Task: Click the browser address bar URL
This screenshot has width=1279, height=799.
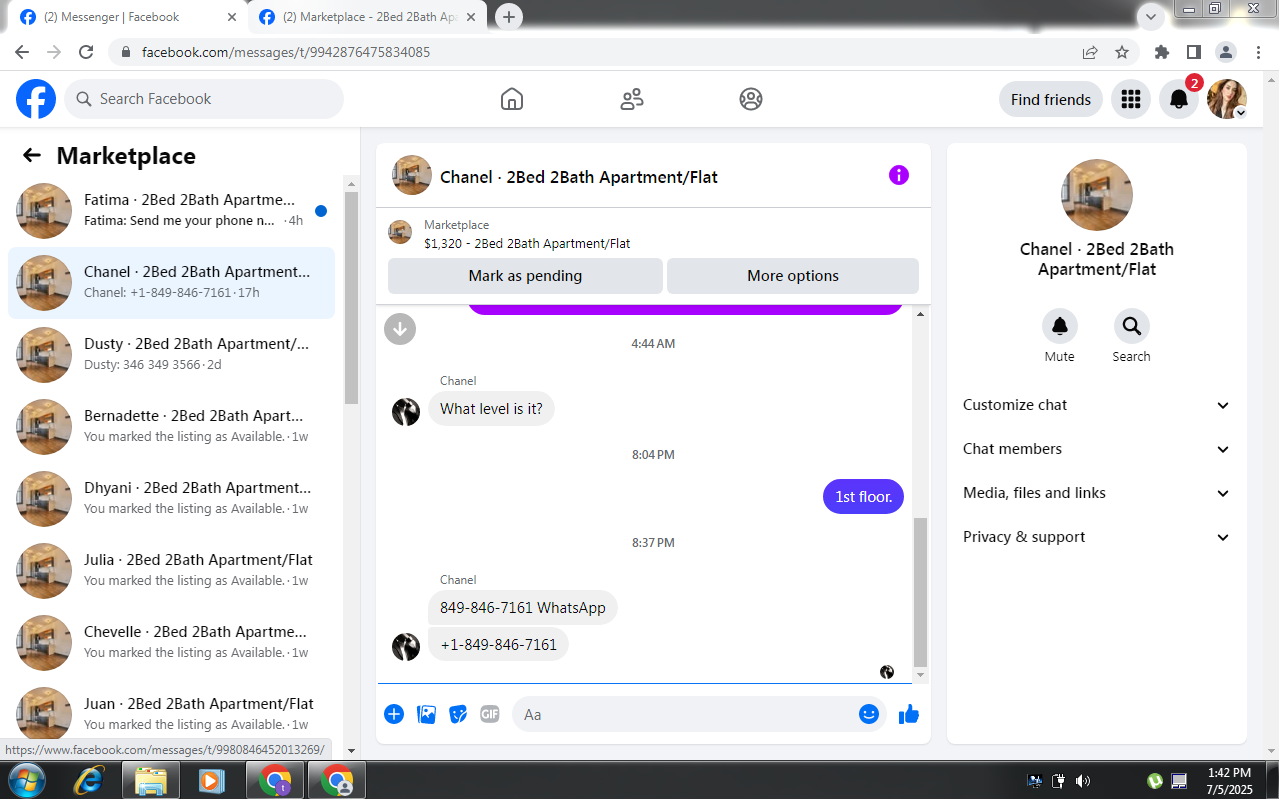Action: [286, 52]
